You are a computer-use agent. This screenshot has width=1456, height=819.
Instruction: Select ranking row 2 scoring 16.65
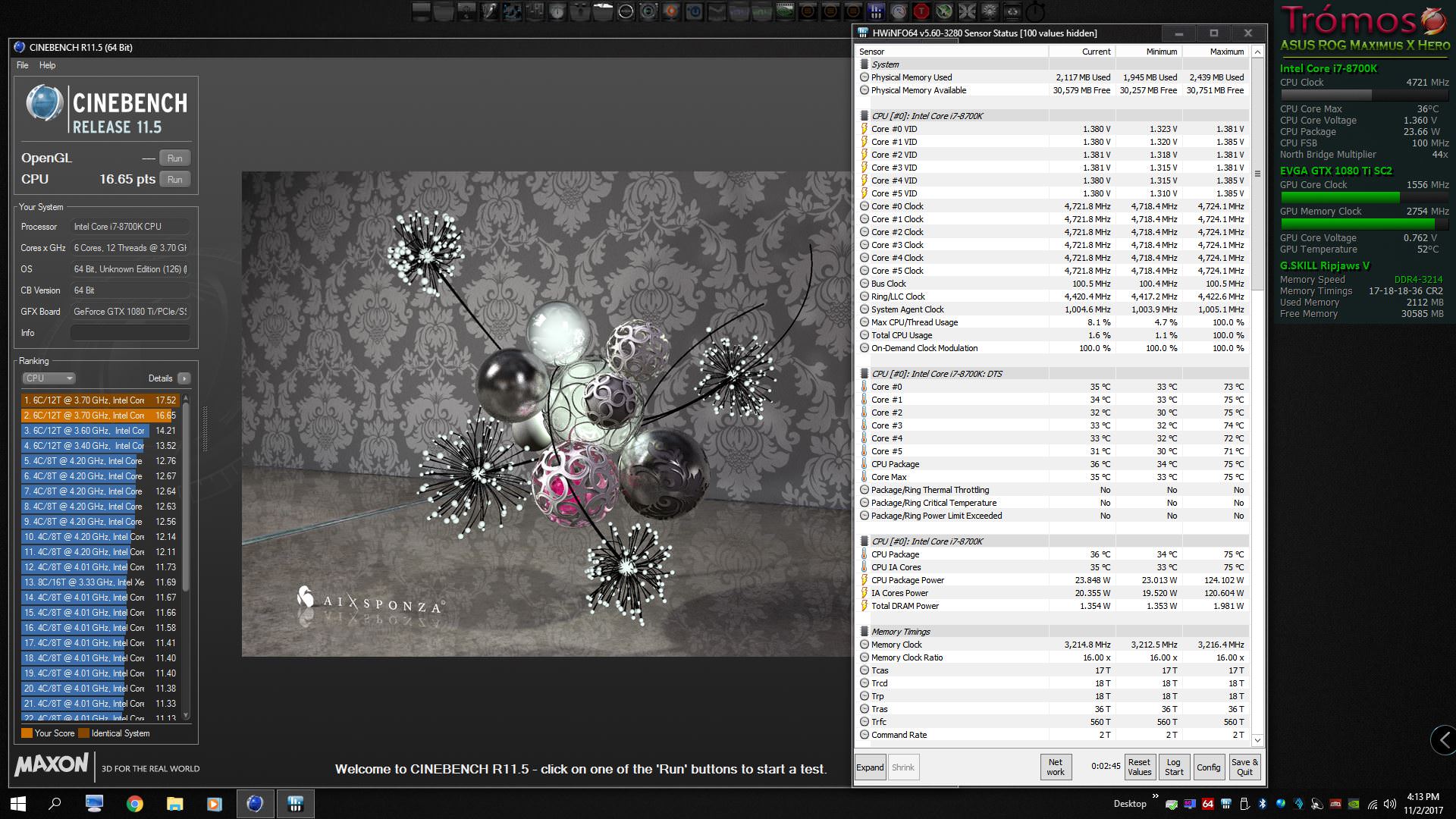point(101,416)
